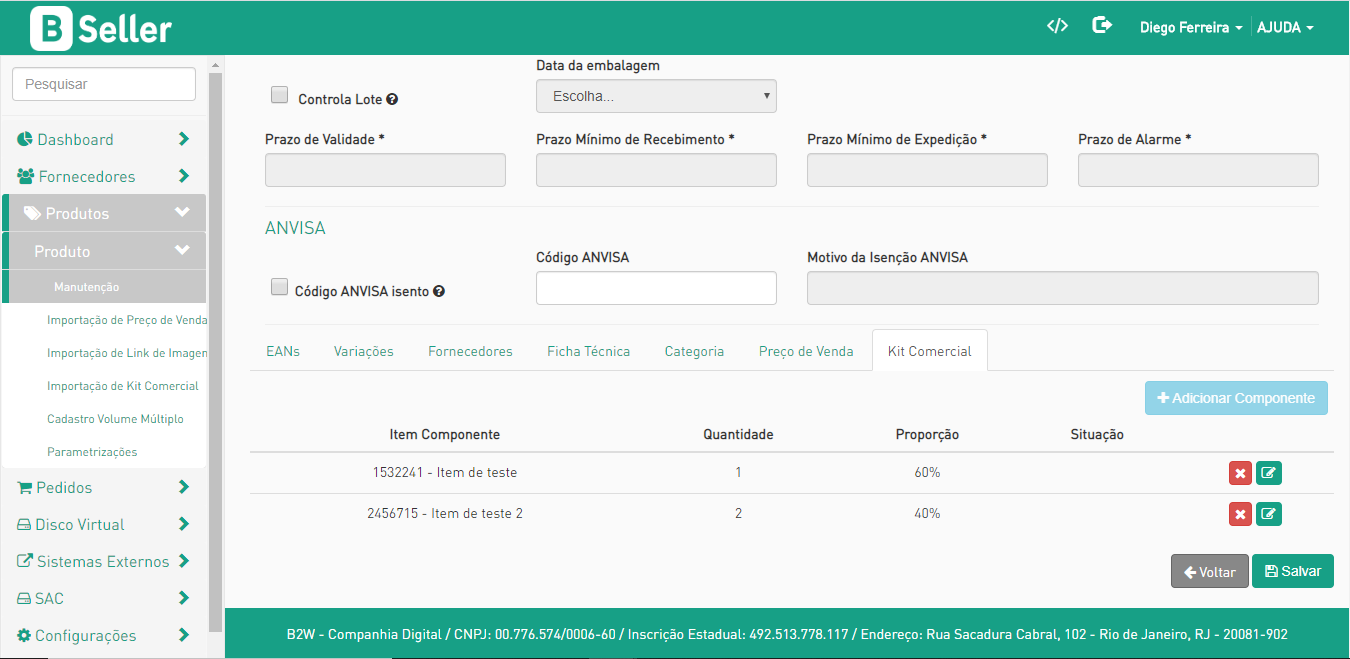Open the Diego Ferreira user menu
Image resolution: width=1350 pixels, height=659 pixels.
coord(1191,28)
